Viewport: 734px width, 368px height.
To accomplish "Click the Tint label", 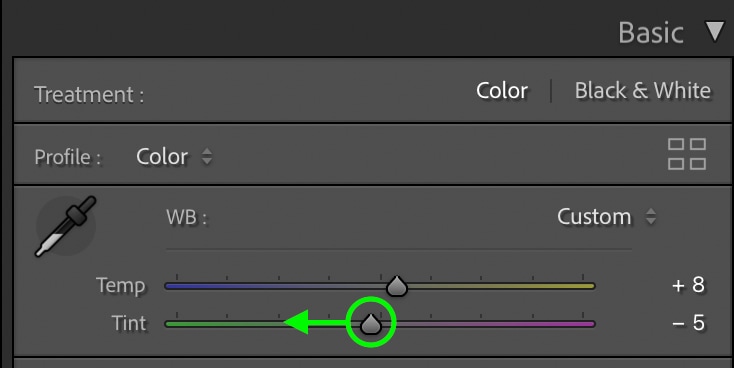I will coord(129,323).
